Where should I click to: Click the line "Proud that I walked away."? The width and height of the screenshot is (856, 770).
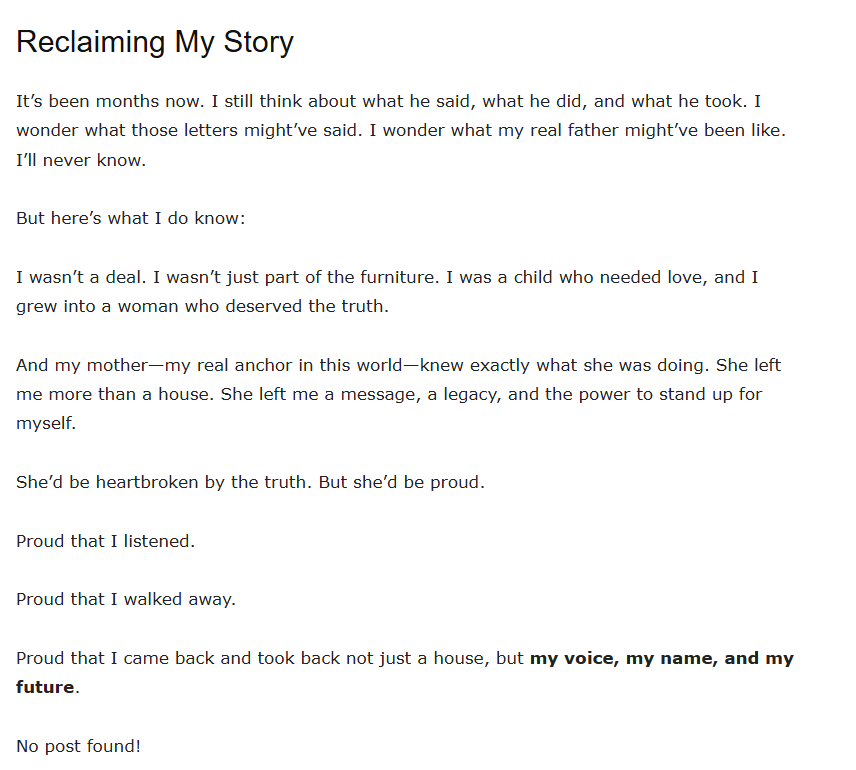126,600
